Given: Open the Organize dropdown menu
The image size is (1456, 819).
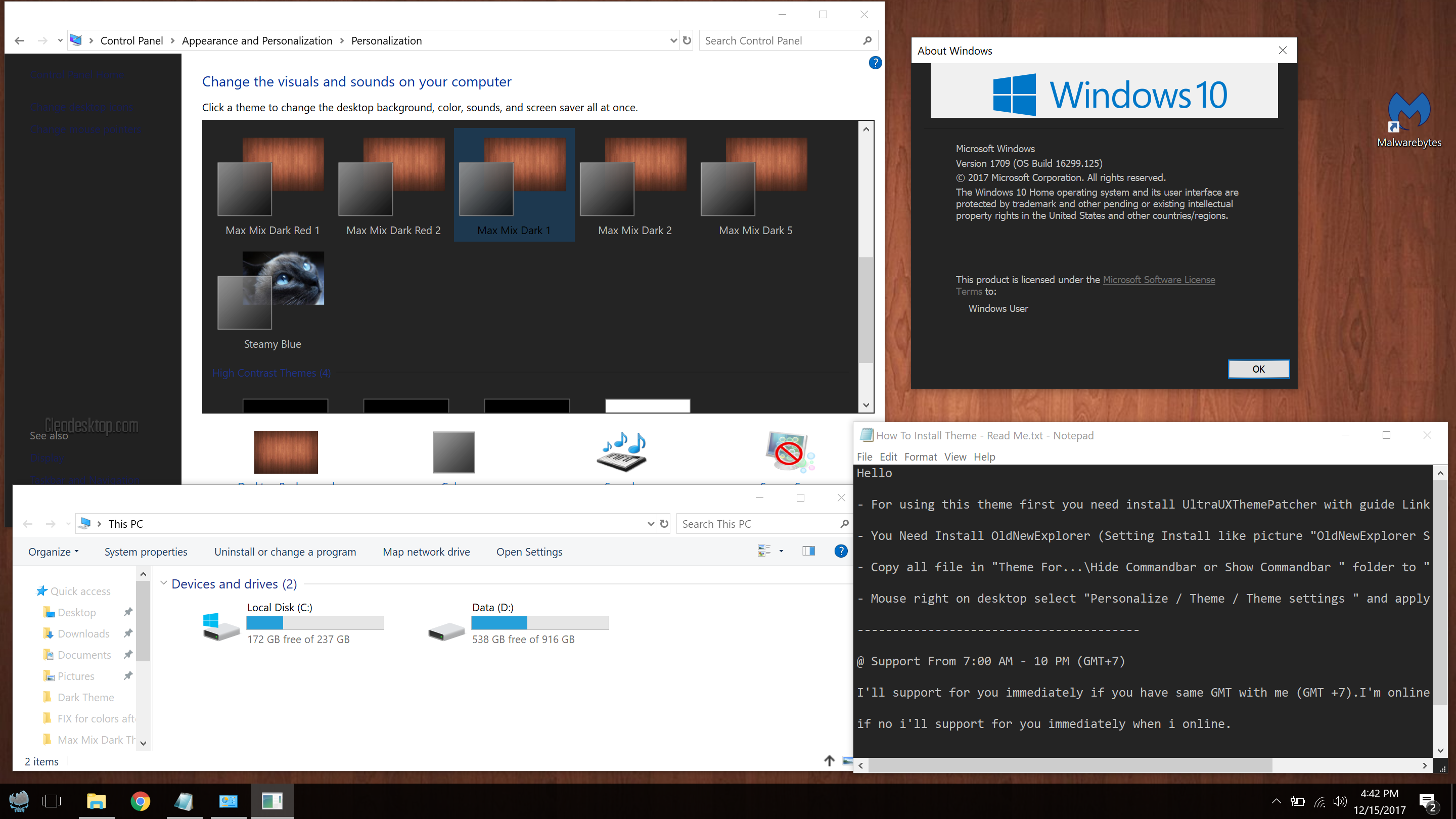Looking at the screenshot, I should [54, 552].
